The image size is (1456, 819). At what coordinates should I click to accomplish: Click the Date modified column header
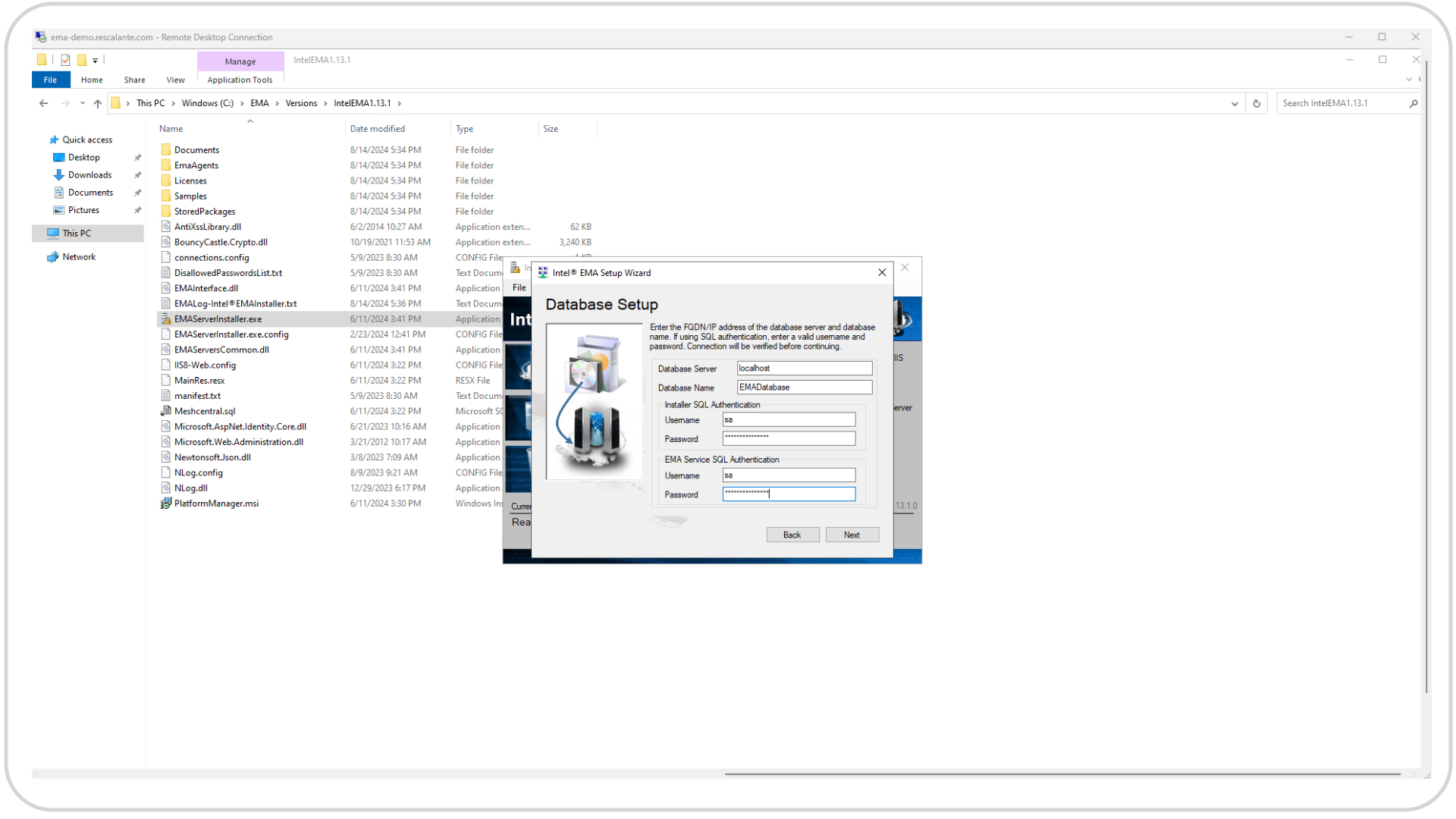coord(398,129)
